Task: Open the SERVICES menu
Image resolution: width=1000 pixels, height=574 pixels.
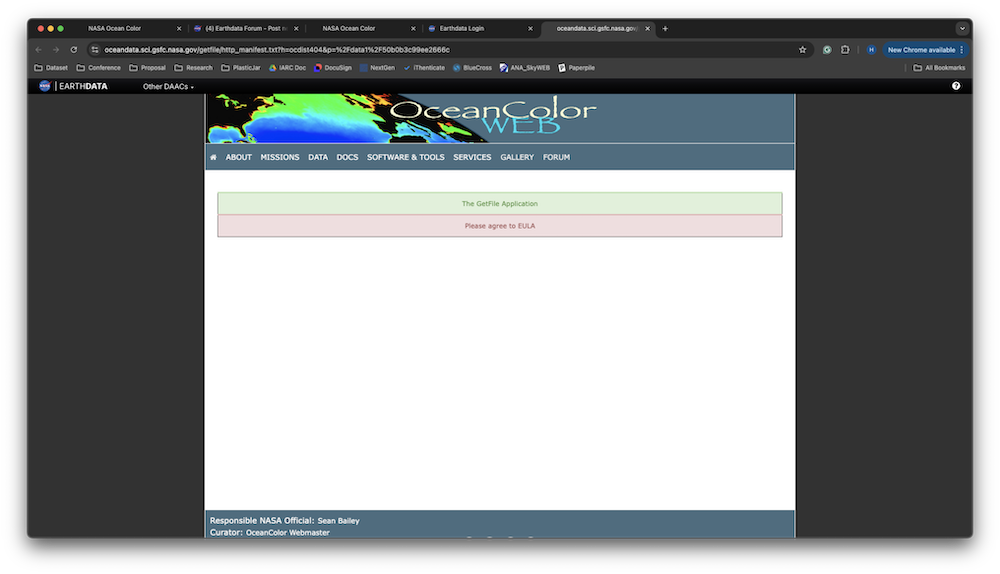Action: pyautogui.click(x=472, y=157)
